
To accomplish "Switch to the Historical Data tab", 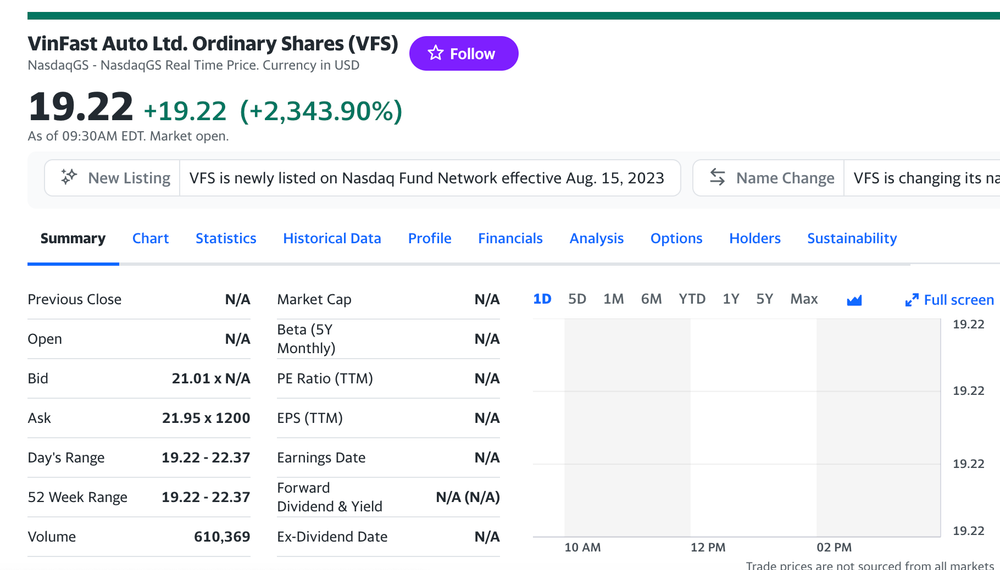I will pos(332,238).
